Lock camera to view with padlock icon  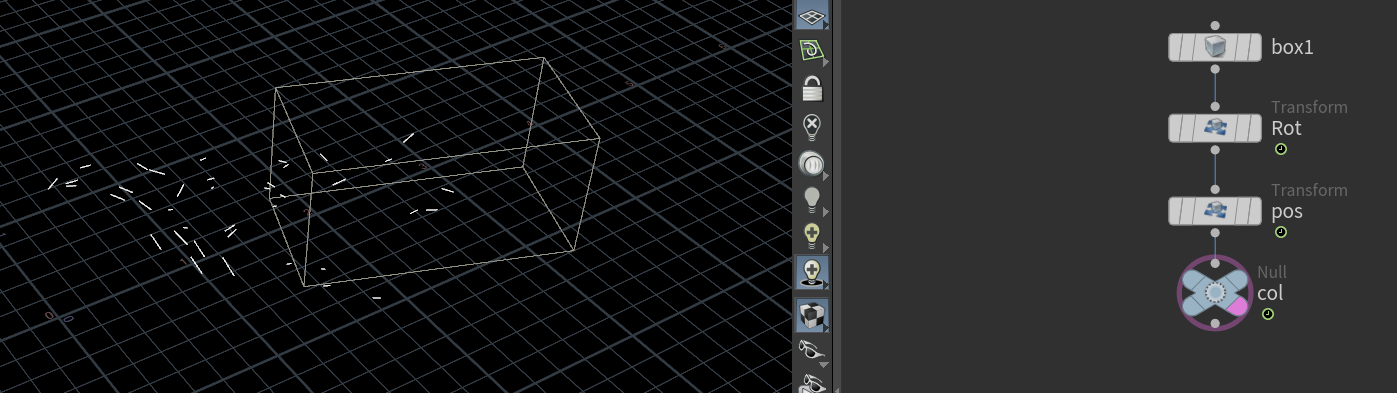[812, 88]
